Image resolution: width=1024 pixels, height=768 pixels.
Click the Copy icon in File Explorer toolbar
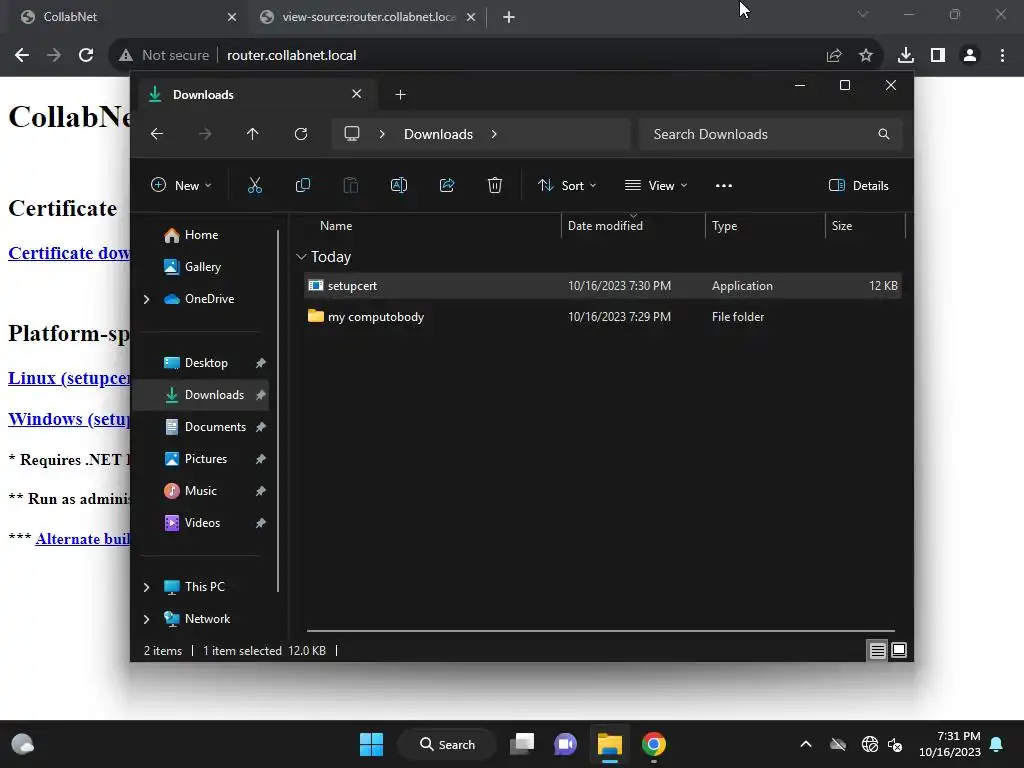(x=302, y=185)
